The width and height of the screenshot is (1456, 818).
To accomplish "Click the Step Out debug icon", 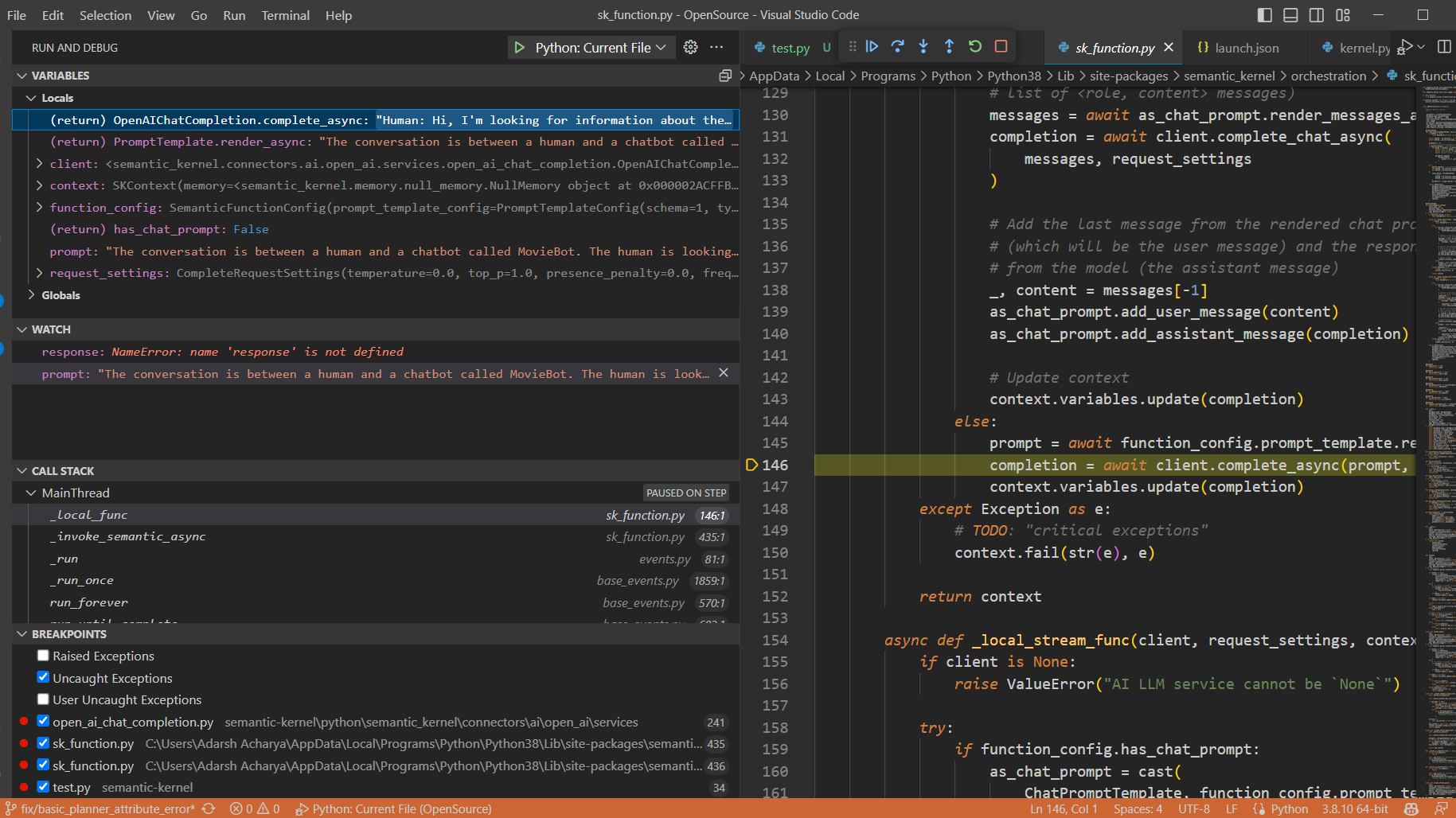I will pyautogui.click(x=949, y=46).
